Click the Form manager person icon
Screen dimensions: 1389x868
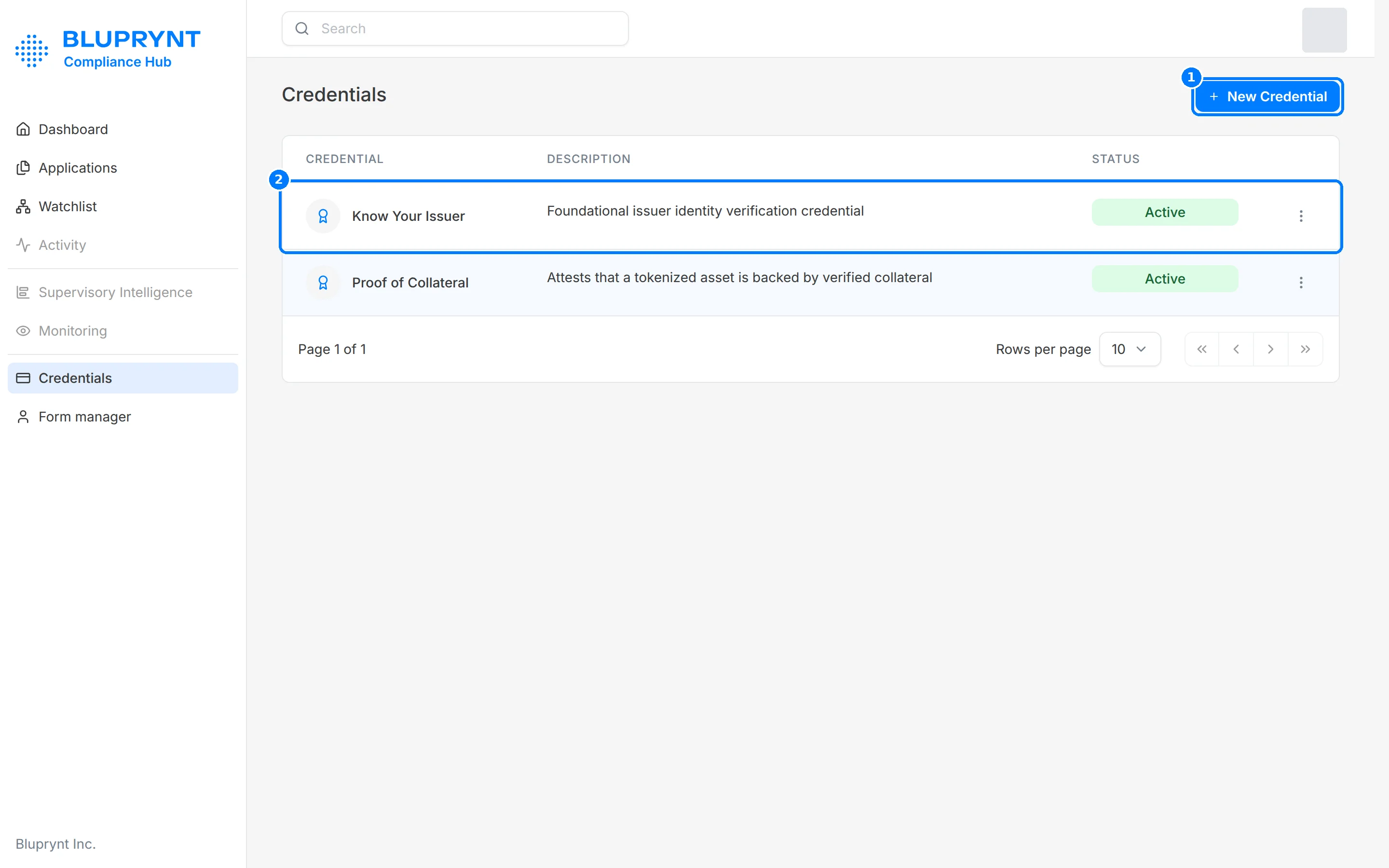[x=23, y=416]
